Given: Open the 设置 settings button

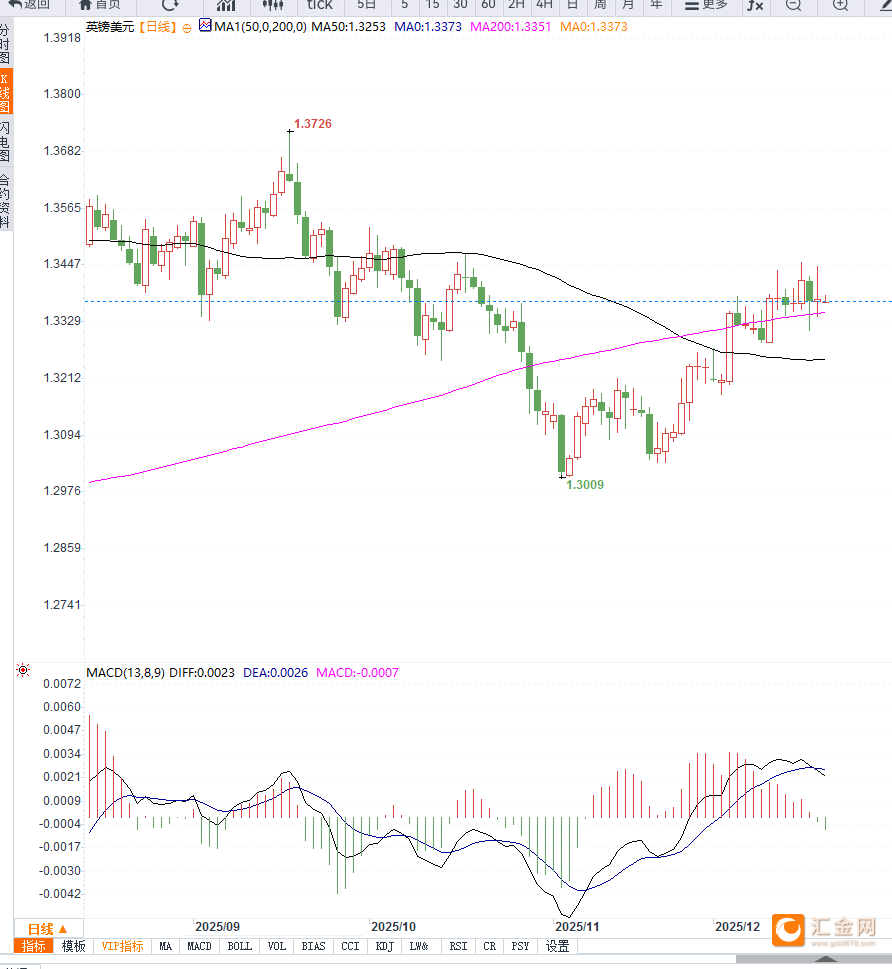Looking at the screenshot, I should 557,946.
